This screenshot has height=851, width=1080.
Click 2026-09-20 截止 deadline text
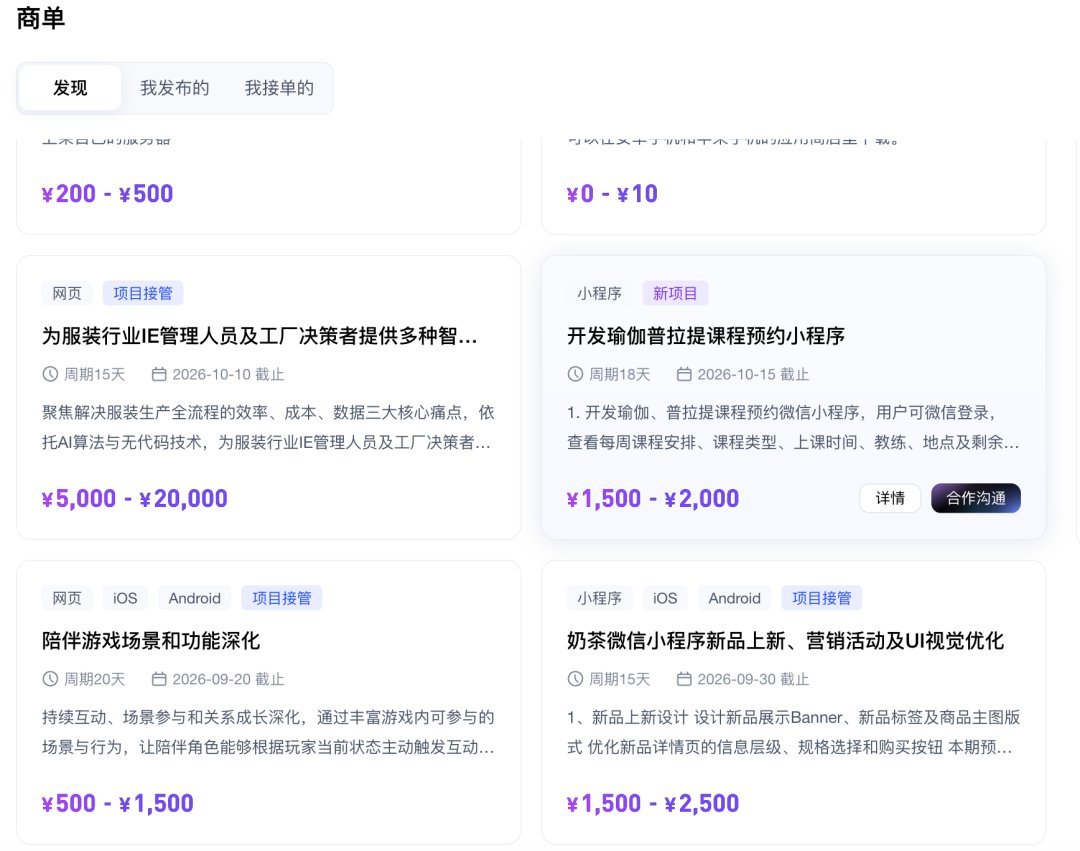pyautogui.click(x=228, y=680)
